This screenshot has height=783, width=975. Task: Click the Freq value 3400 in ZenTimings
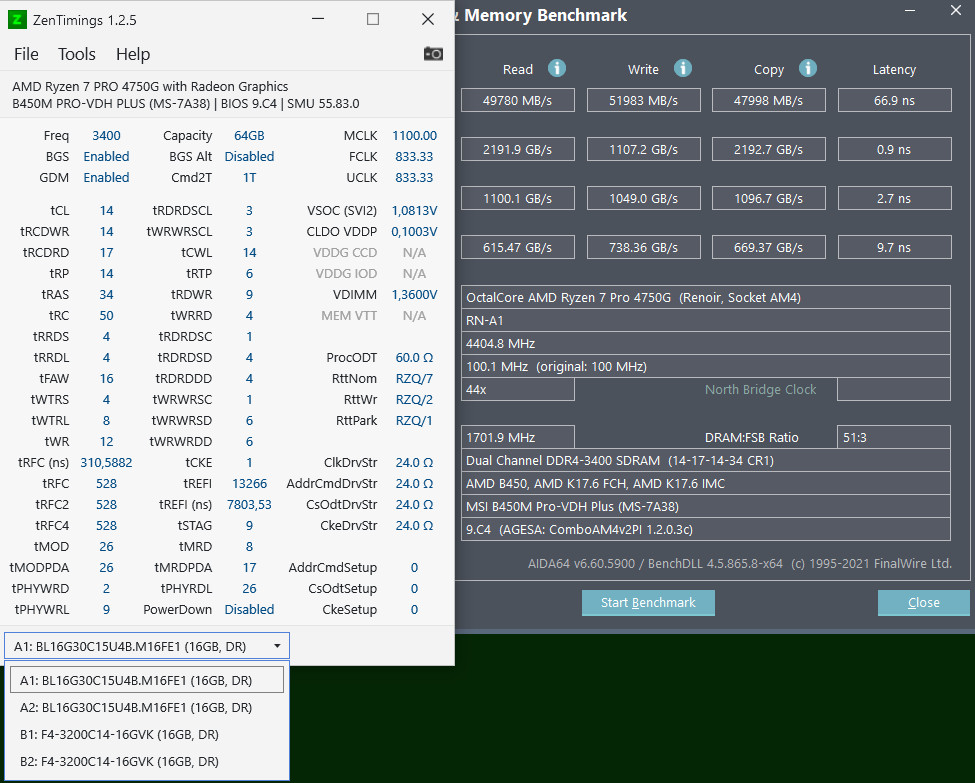pyautogui.click(x=106, y=136)
